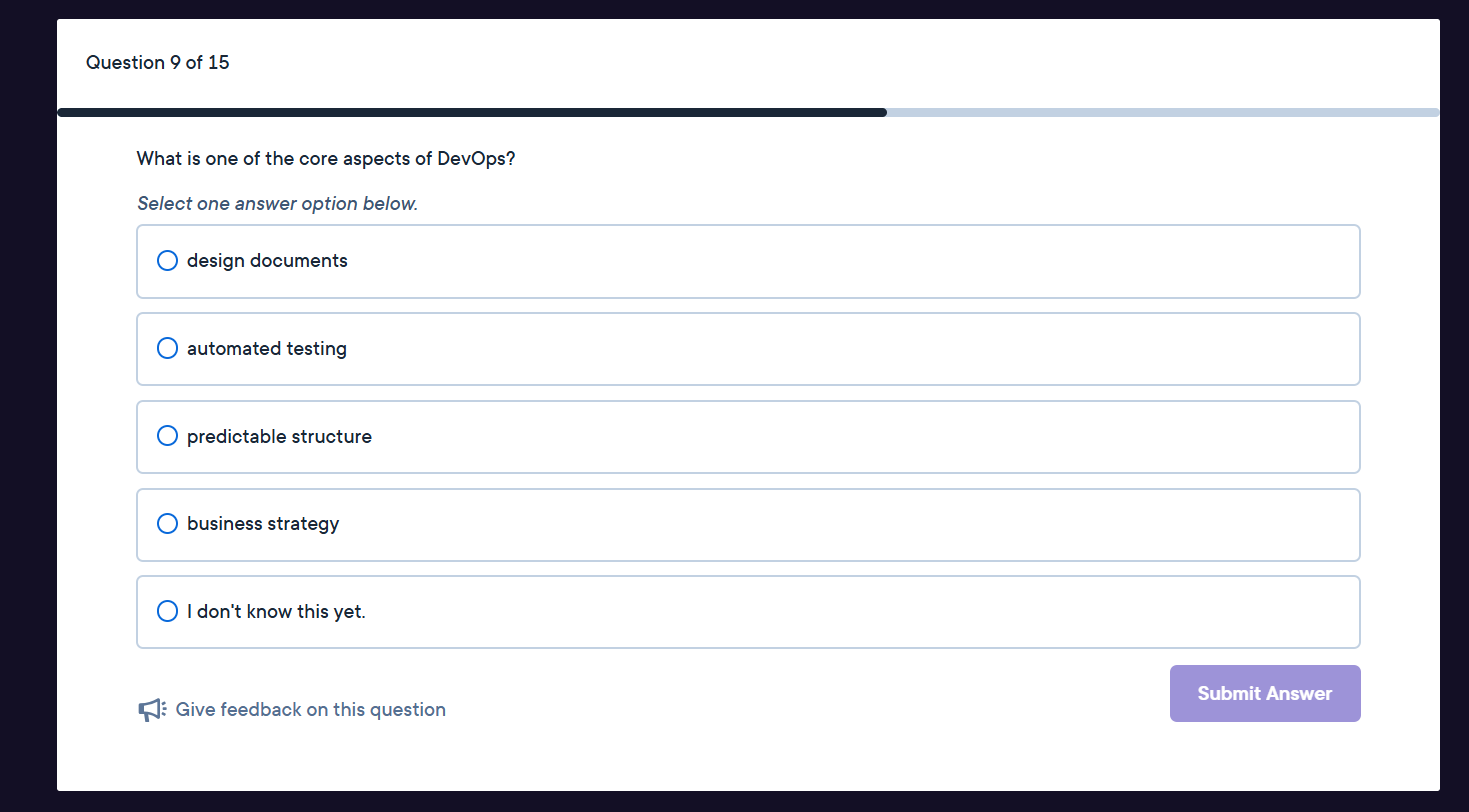Viewport: 1469px width, 812px height.
Task: Choose the automated testing radio button
Action: pos(168,349)
